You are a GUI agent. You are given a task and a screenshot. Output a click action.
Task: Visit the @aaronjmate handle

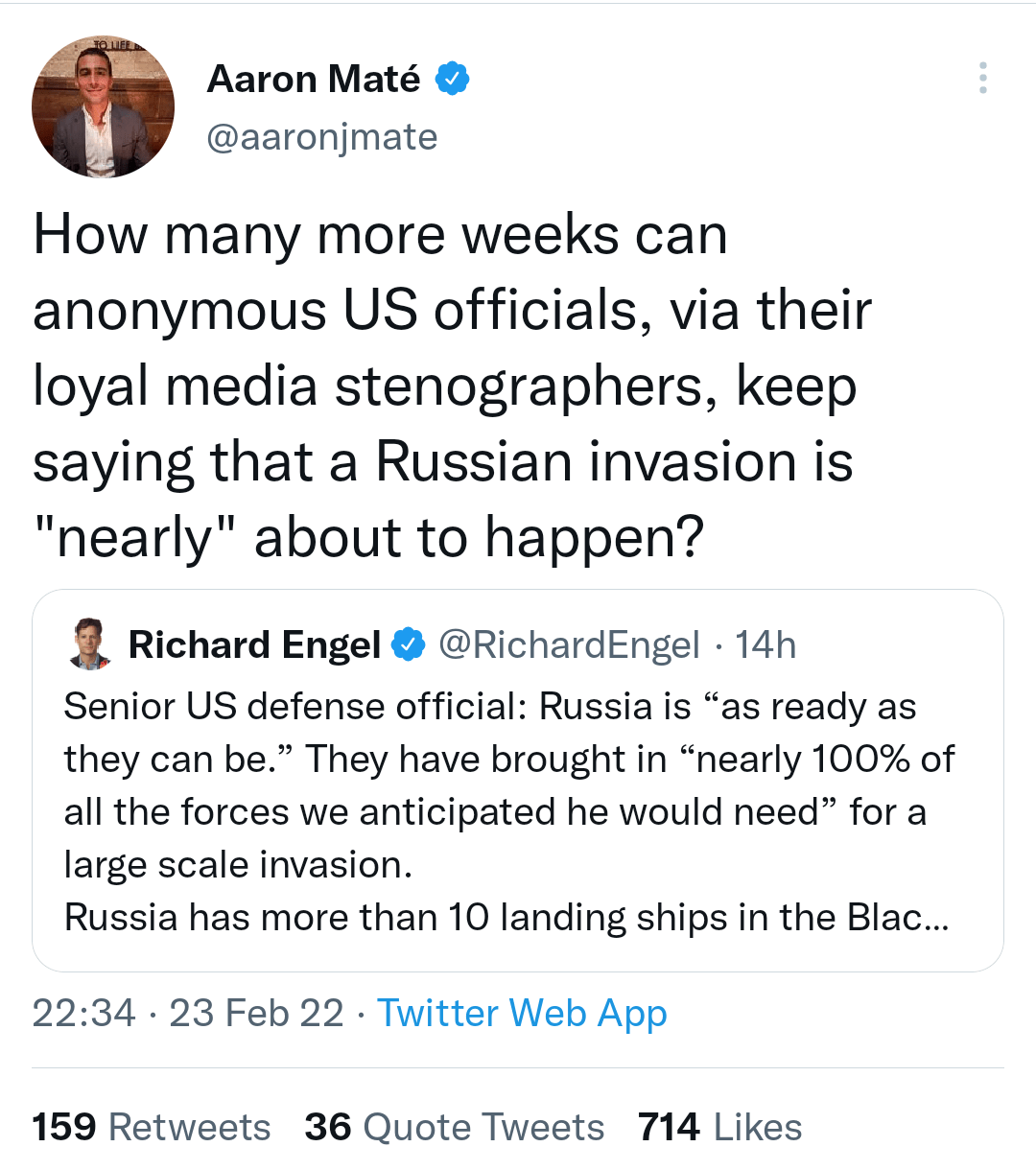point(322,137)
